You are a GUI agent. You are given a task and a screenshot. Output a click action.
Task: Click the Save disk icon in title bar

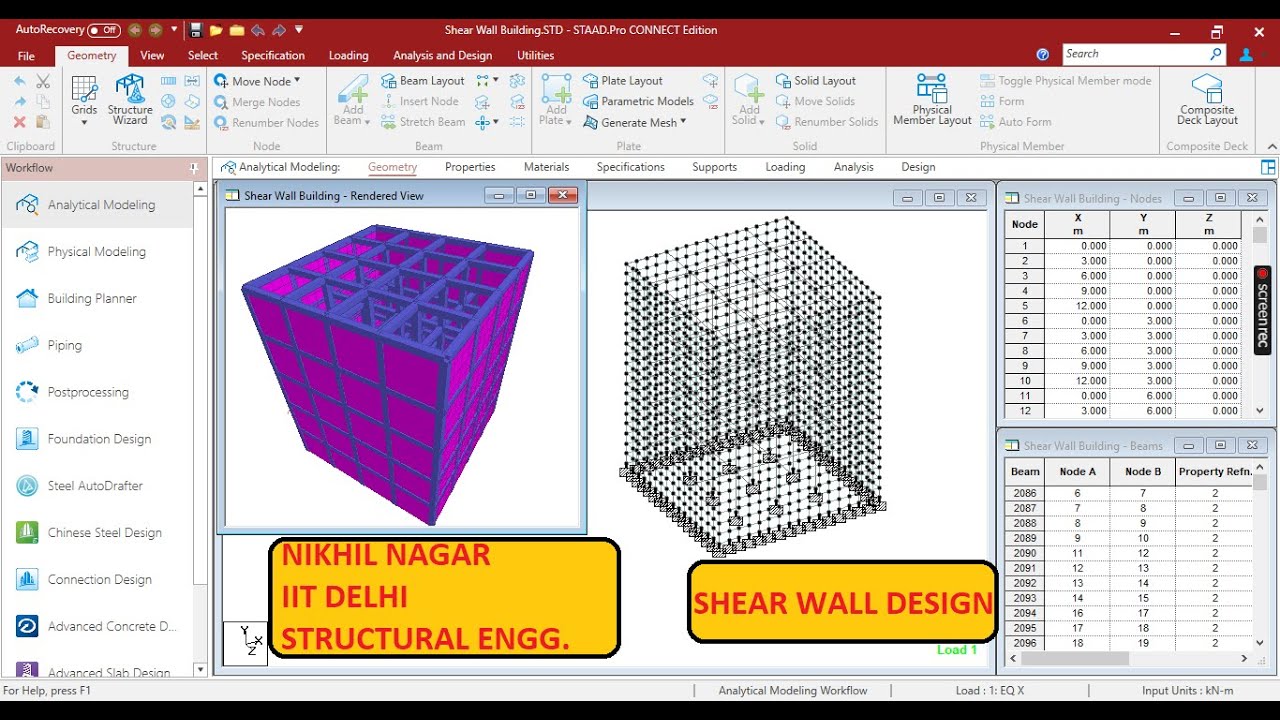pyautogui.click(x=196, y=30)
